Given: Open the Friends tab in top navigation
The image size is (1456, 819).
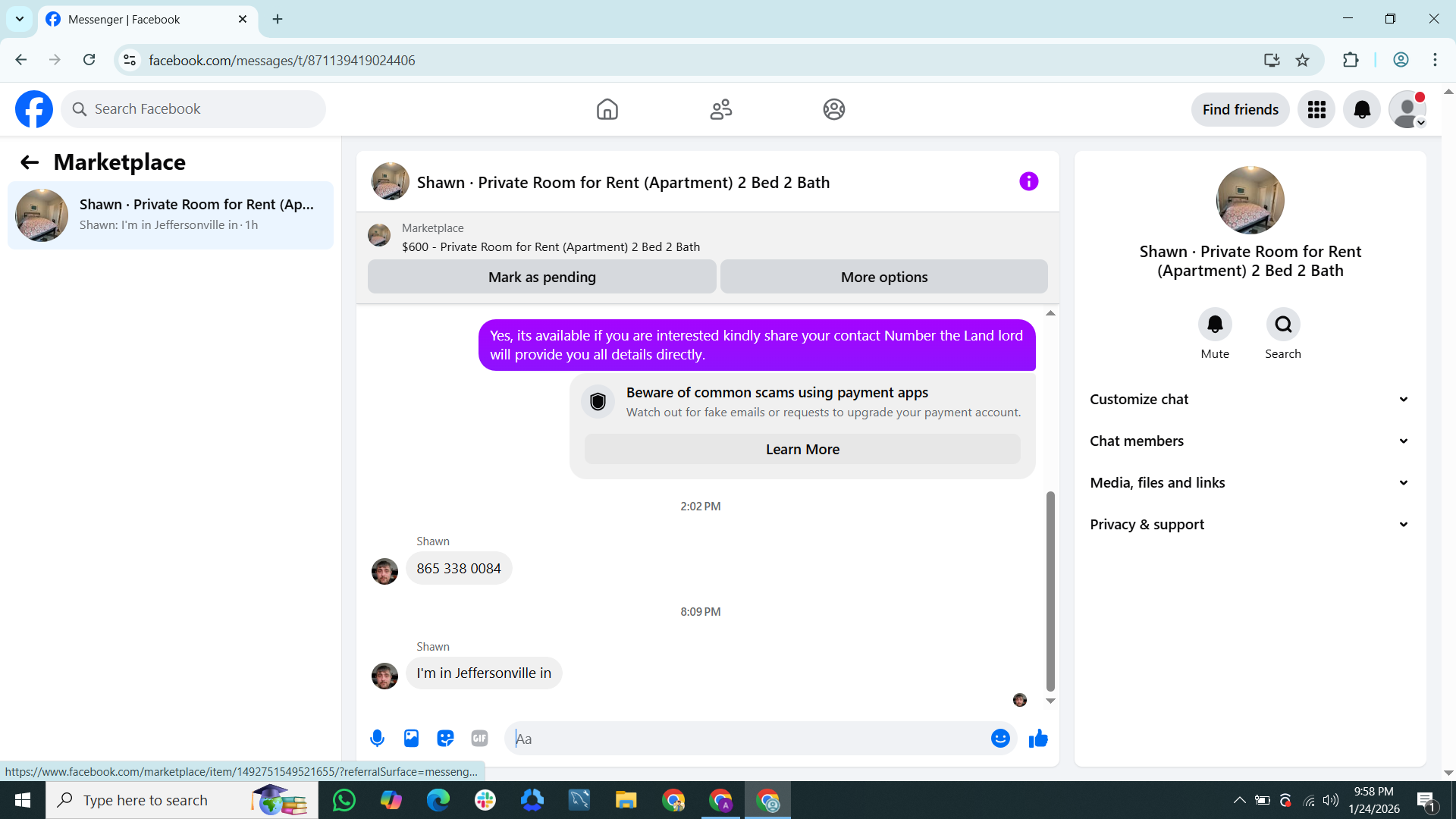Looking at the screenshot, I should [x=720, y=110].
